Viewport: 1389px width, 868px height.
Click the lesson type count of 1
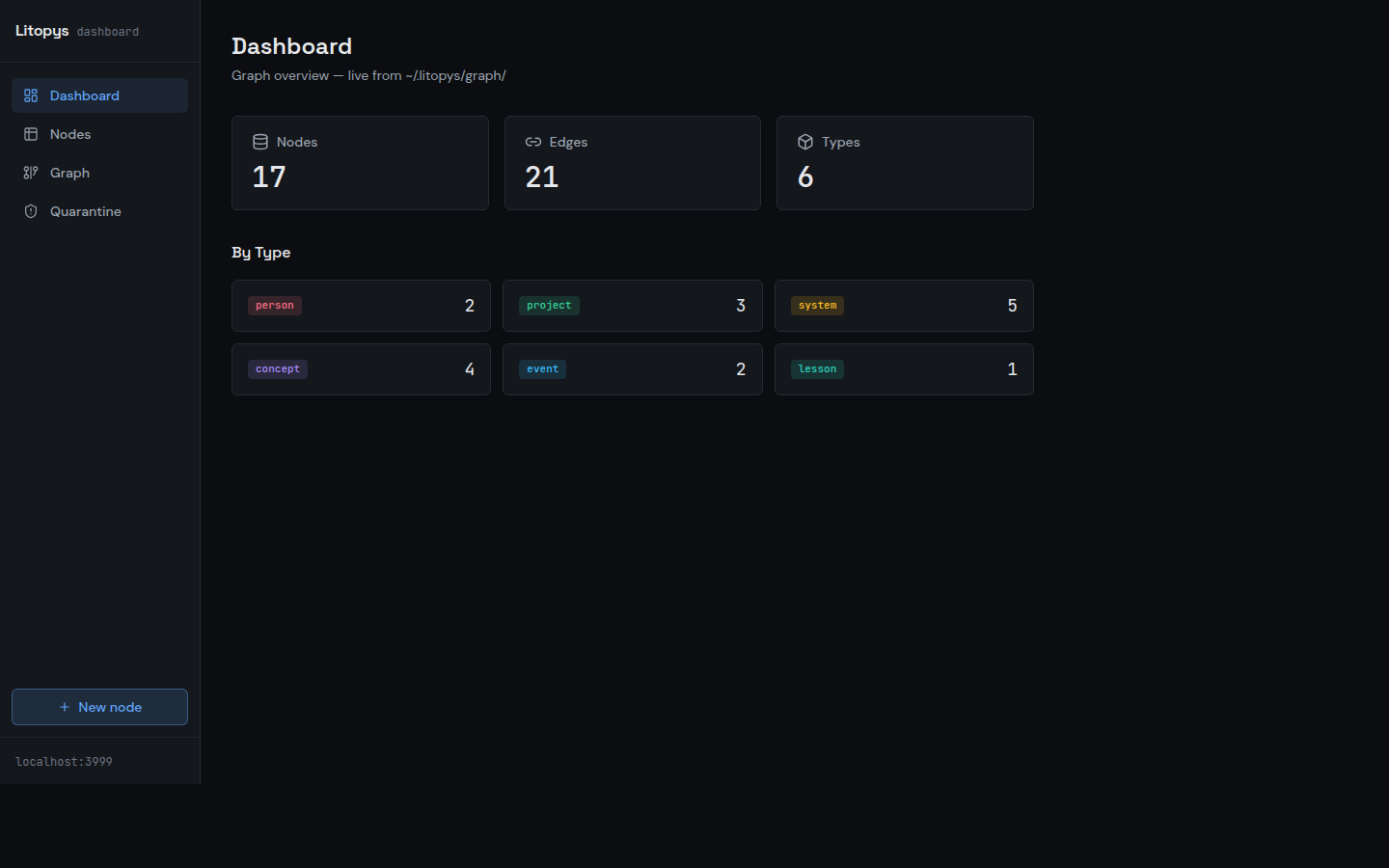coord(1012,368)
